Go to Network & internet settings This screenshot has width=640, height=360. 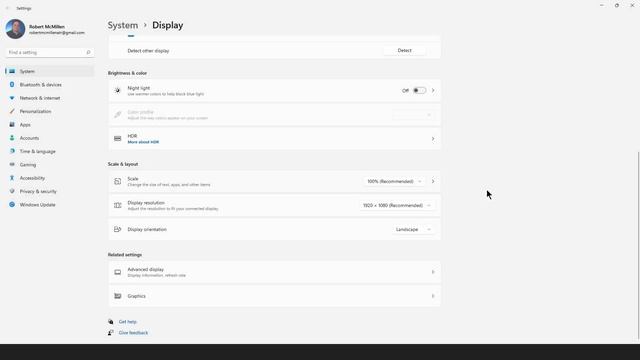point(49,98)
